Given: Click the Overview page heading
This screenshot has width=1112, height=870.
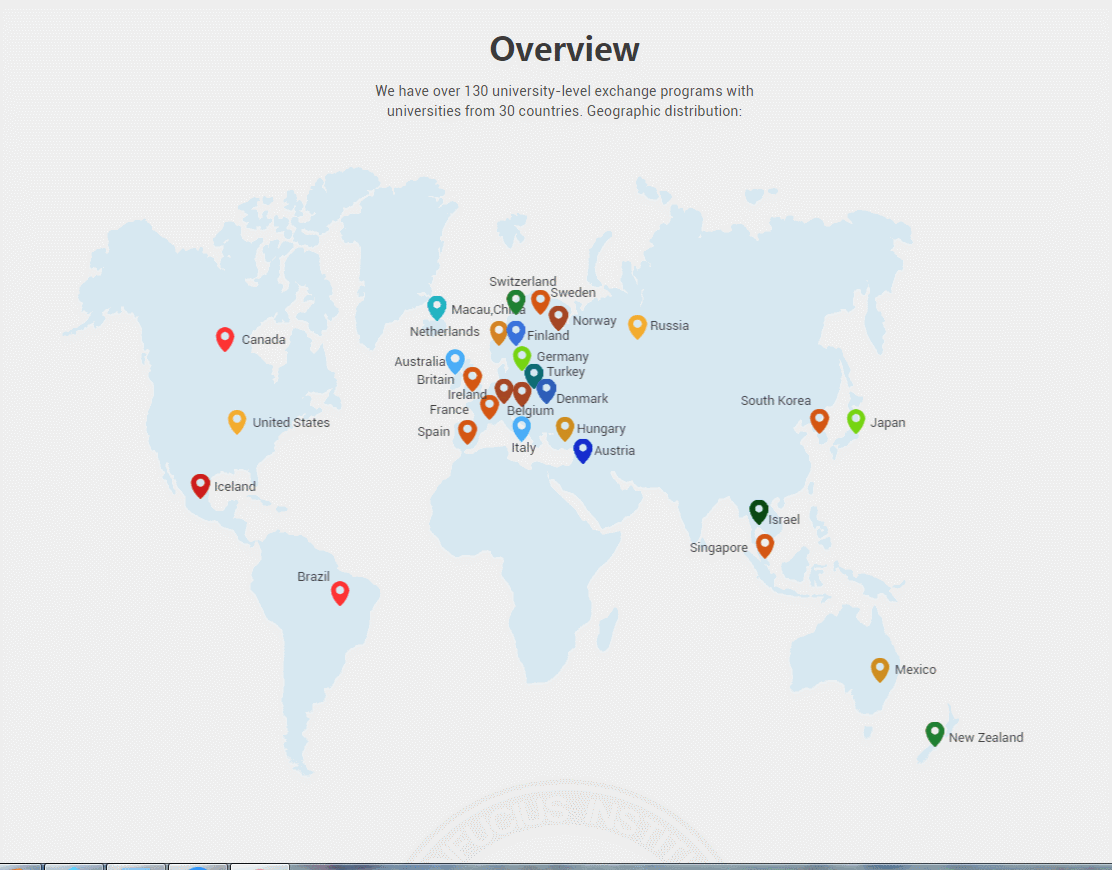Looking at the screenshot, I should [x=564, y=49].
